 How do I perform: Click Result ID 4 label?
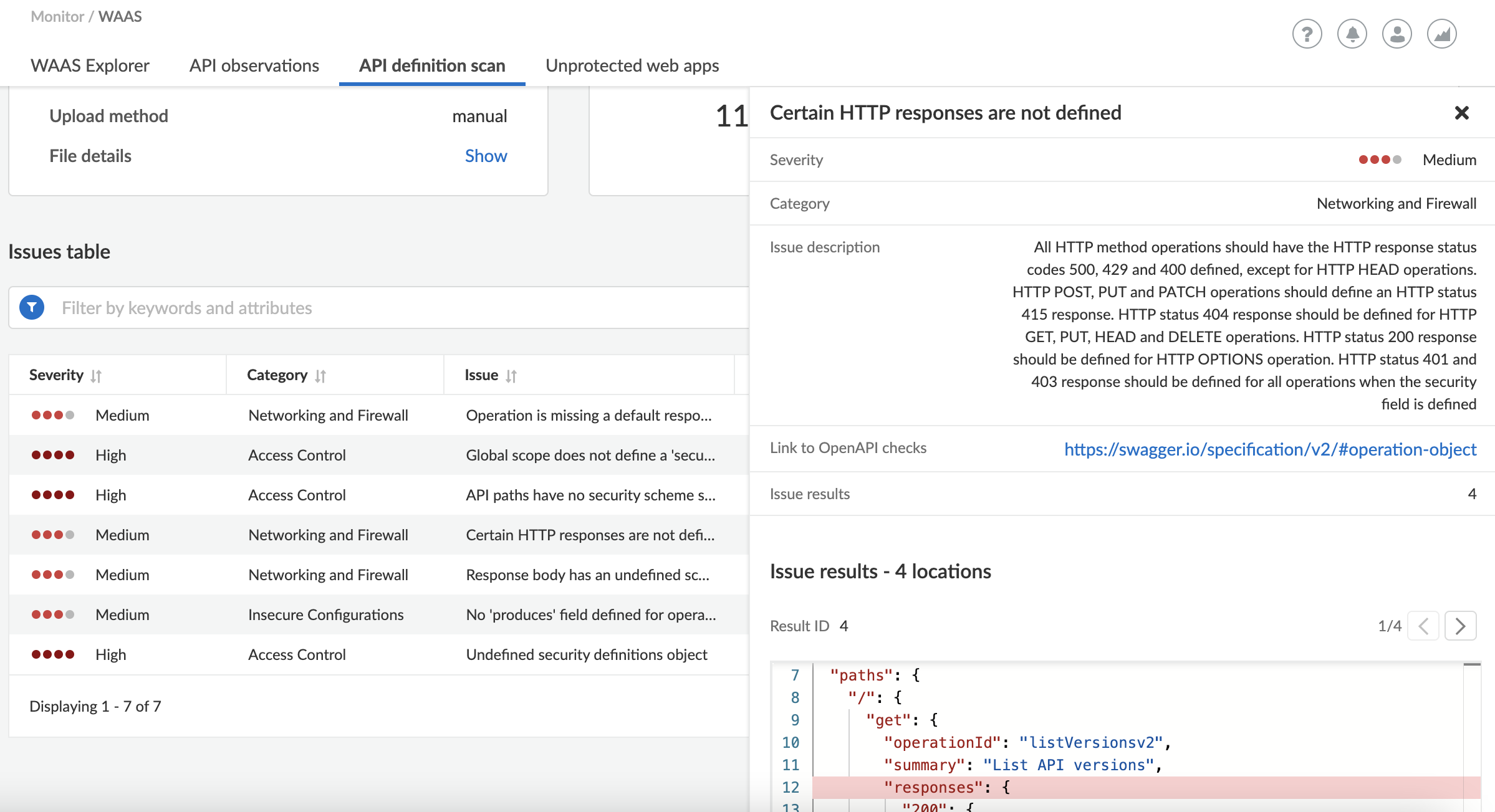tap(809, 626)
